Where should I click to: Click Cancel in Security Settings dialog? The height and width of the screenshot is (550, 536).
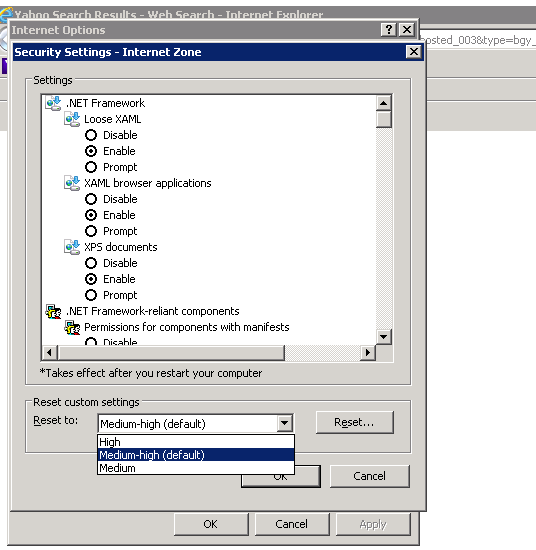tap(370, 476)
